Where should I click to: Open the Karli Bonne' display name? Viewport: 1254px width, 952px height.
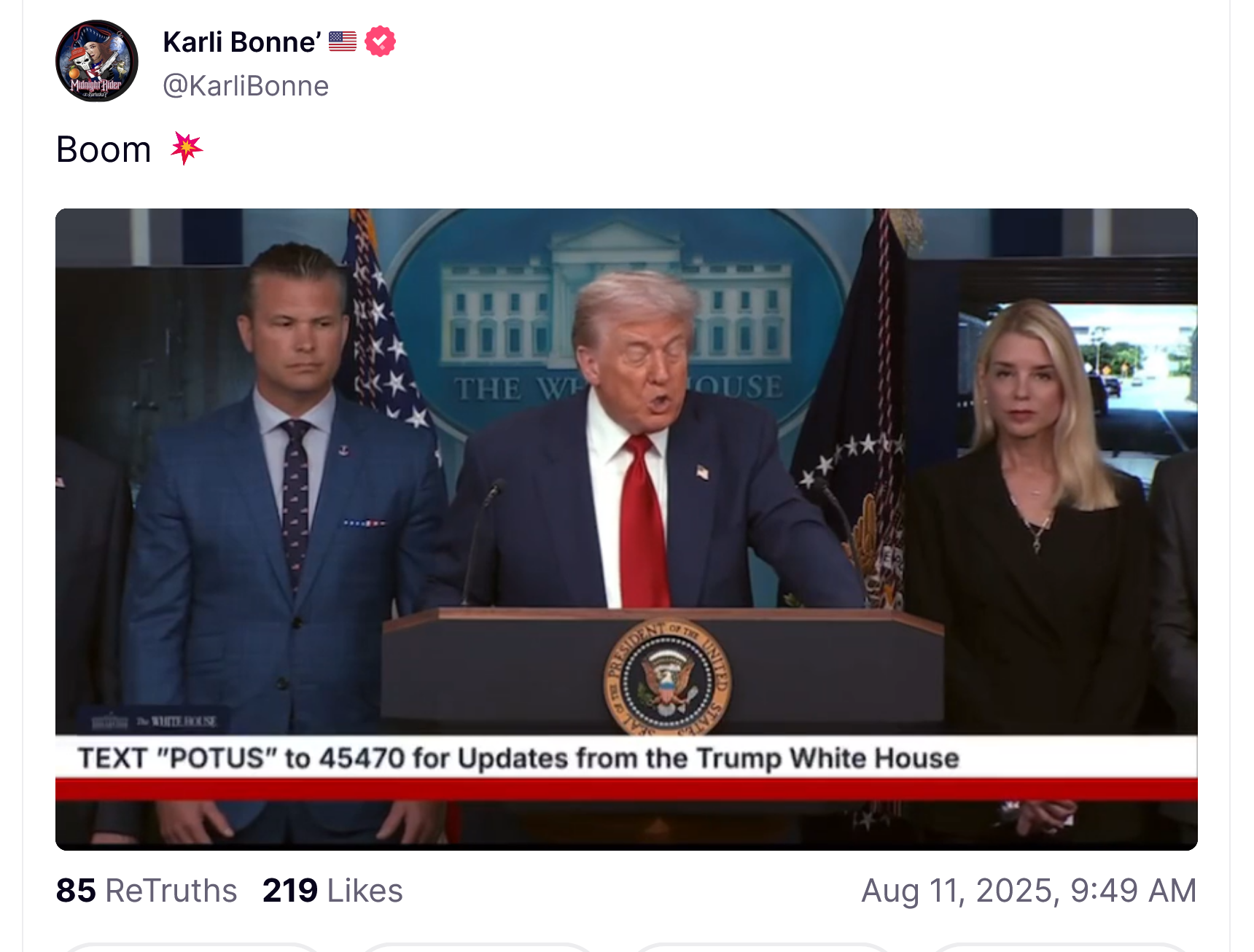[242, 42]
